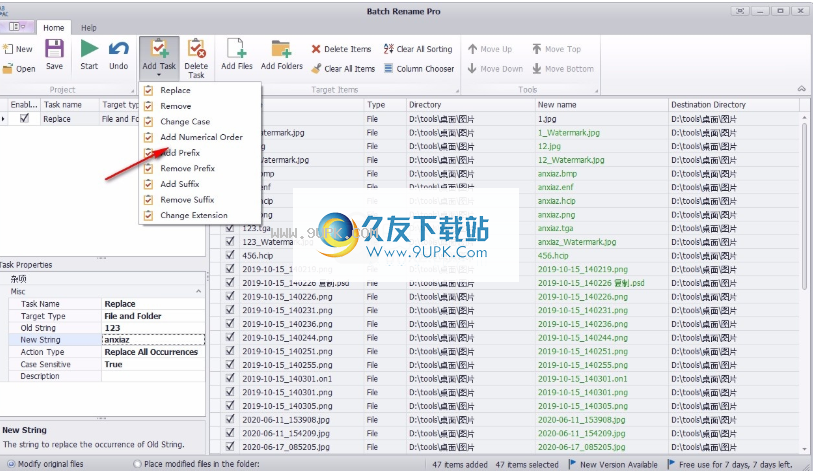Delete Items from the target list

pyautogui.click(x=341, y=49)
